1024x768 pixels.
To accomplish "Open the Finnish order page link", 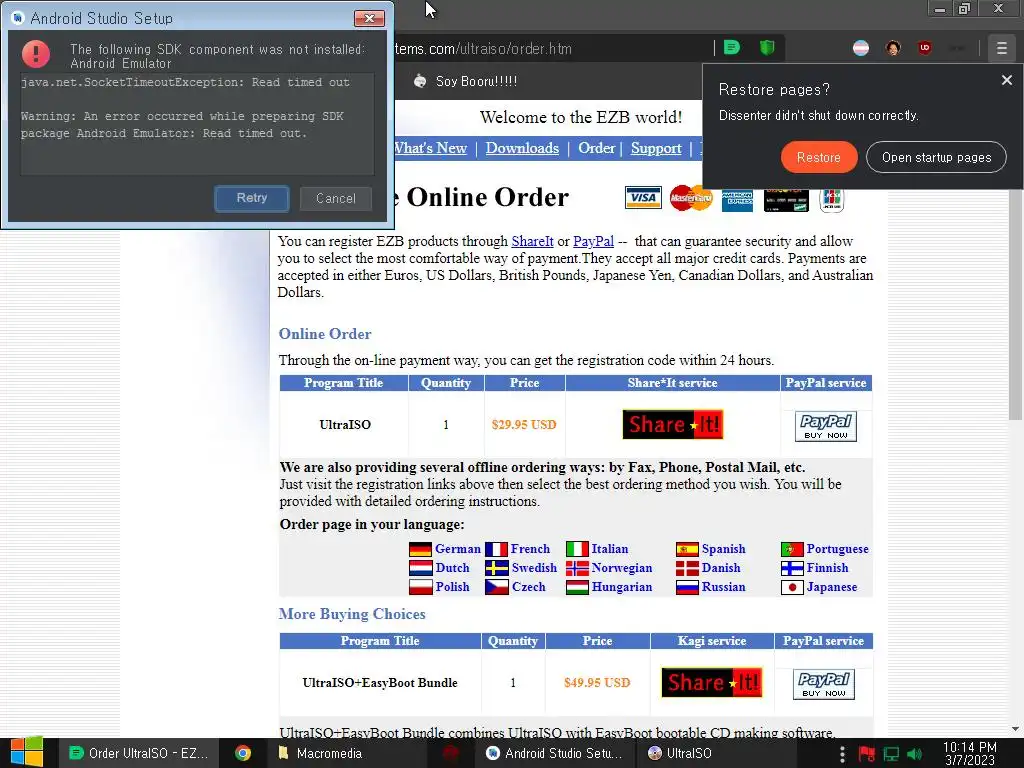I will (827, 568).
